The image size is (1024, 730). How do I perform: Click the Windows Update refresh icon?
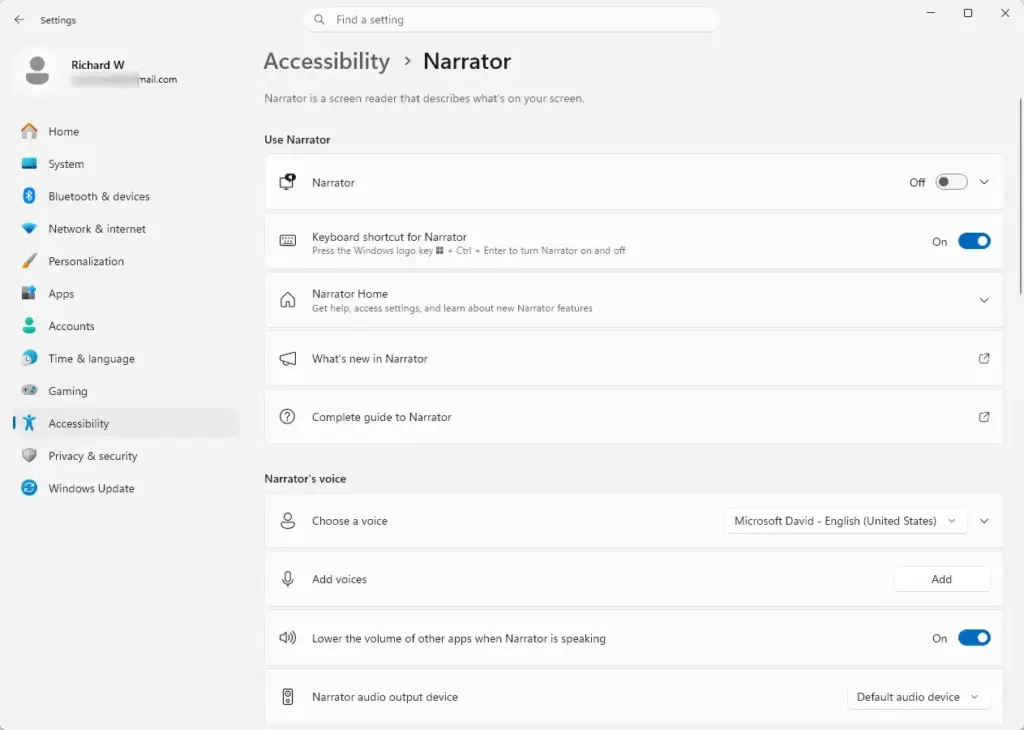click(x=29, y=488)
